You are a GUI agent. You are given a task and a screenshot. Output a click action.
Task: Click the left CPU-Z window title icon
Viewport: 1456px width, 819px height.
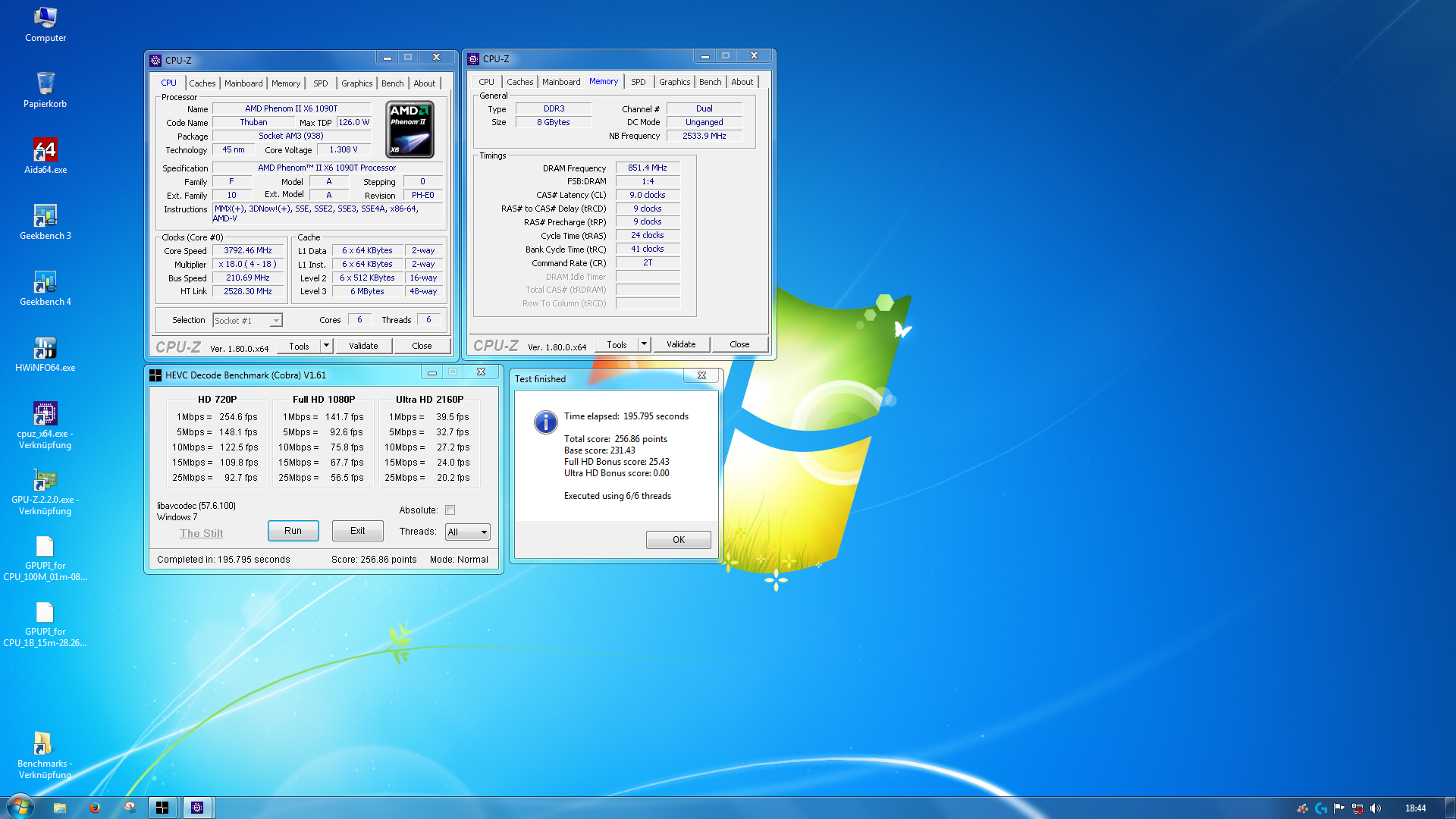(155, 60)
